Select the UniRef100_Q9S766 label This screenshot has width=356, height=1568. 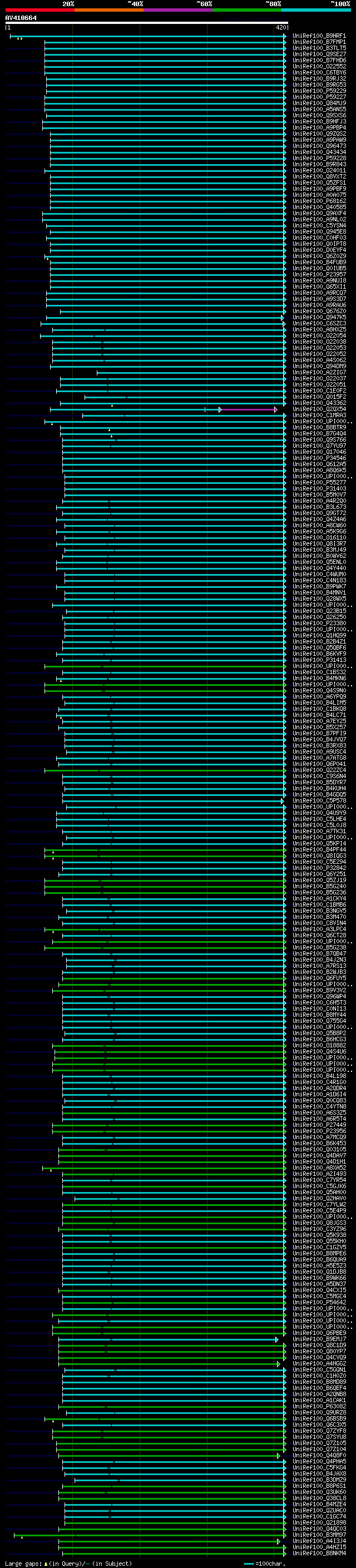pyautogui.click(x=319, y=439)
